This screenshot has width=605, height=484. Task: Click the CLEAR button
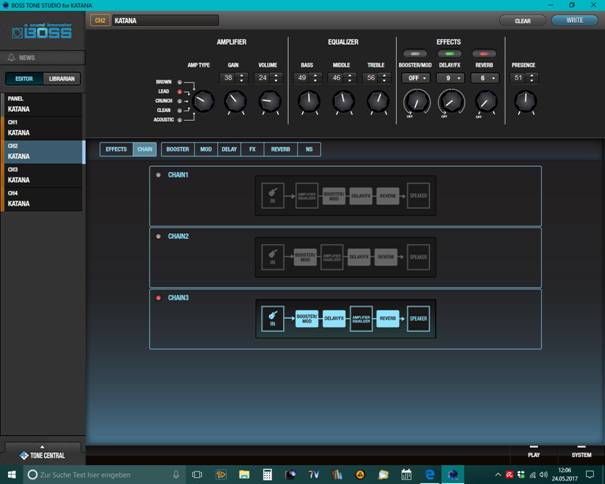522,21
